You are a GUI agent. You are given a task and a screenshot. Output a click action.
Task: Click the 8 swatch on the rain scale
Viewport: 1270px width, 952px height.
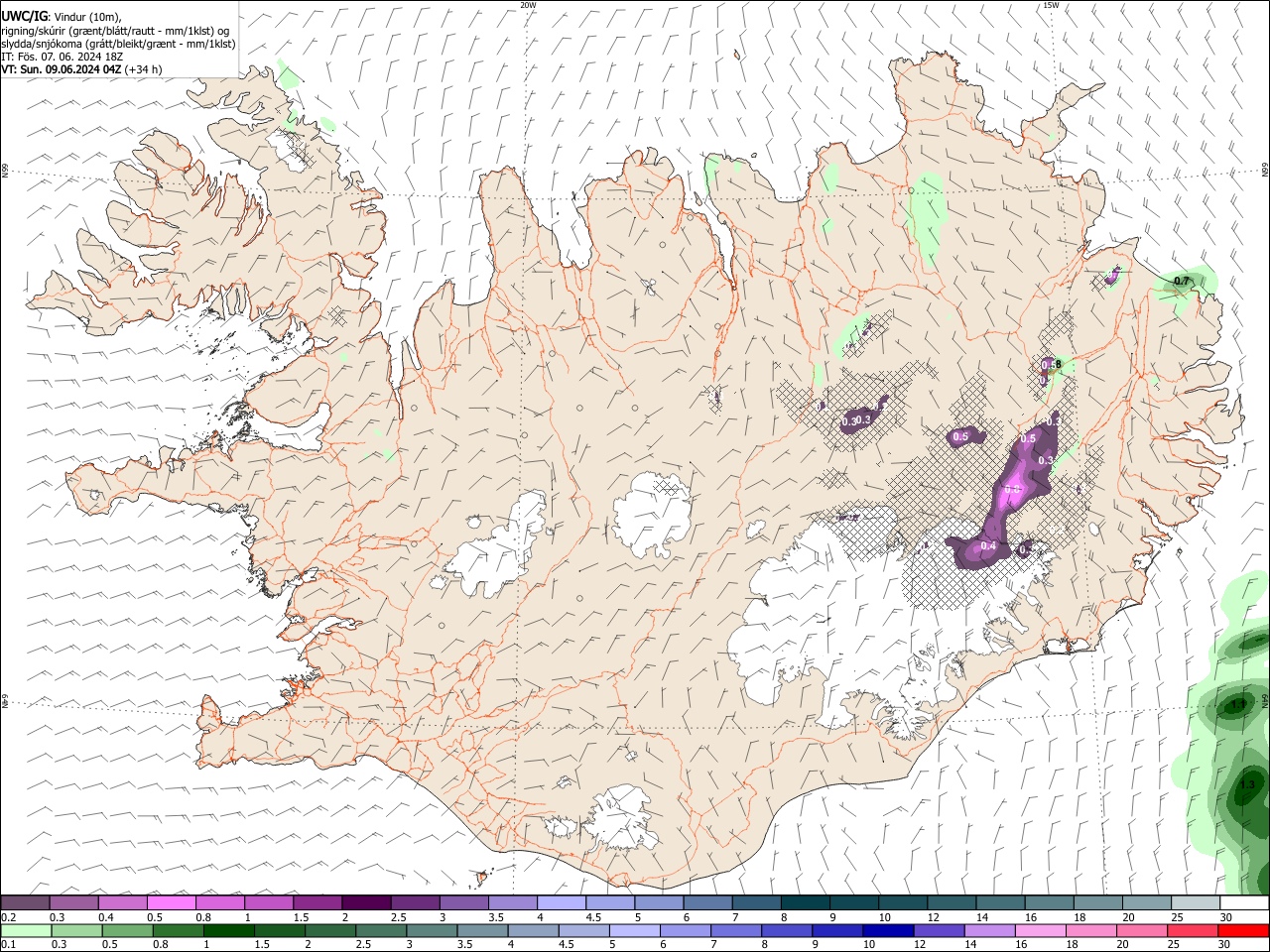(787, 930)
